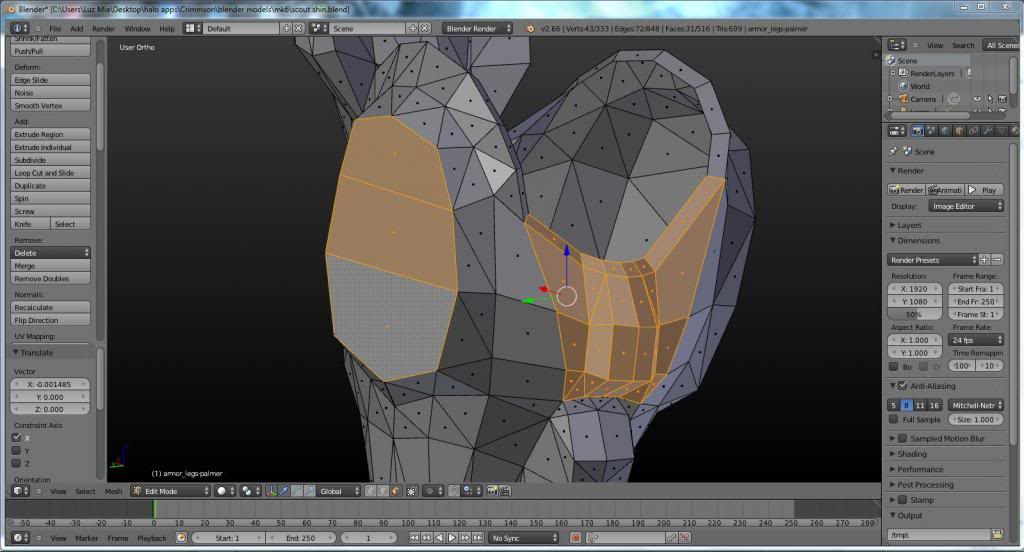Toggle the 3D manipulator widget icon
This screenshot has height=552, width=1024.
271,491
